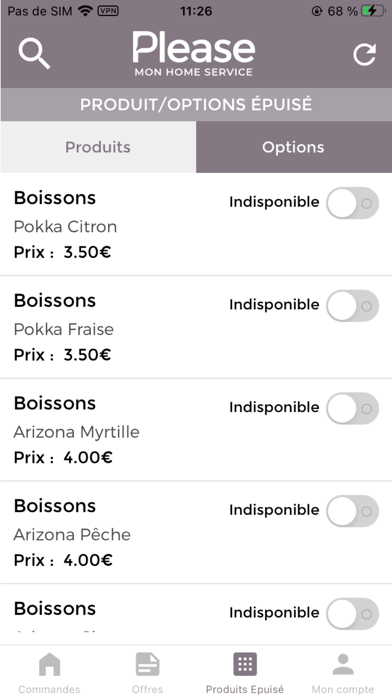Screen dimensions: 392x696
Task: Toggle the partially visible bottom Boissons switch
Action: click(x=353, y=614)
